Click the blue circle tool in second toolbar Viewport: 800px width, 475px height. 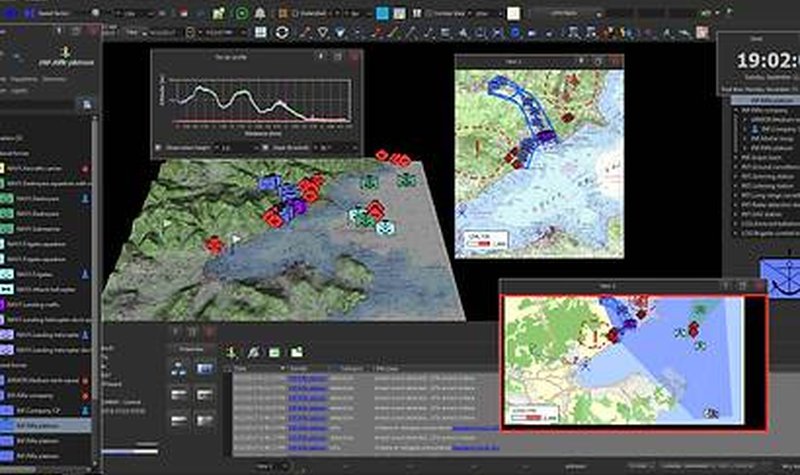point(515,33)
